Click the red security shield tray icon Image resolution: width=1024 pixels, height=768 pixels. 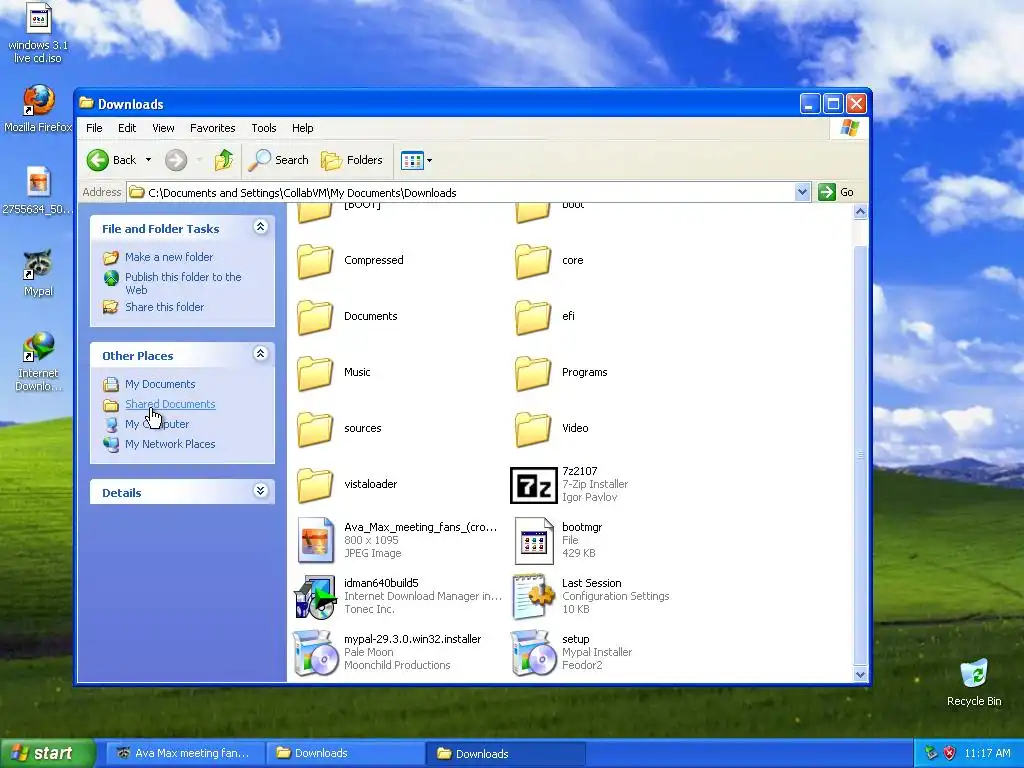tap(950, 753)
